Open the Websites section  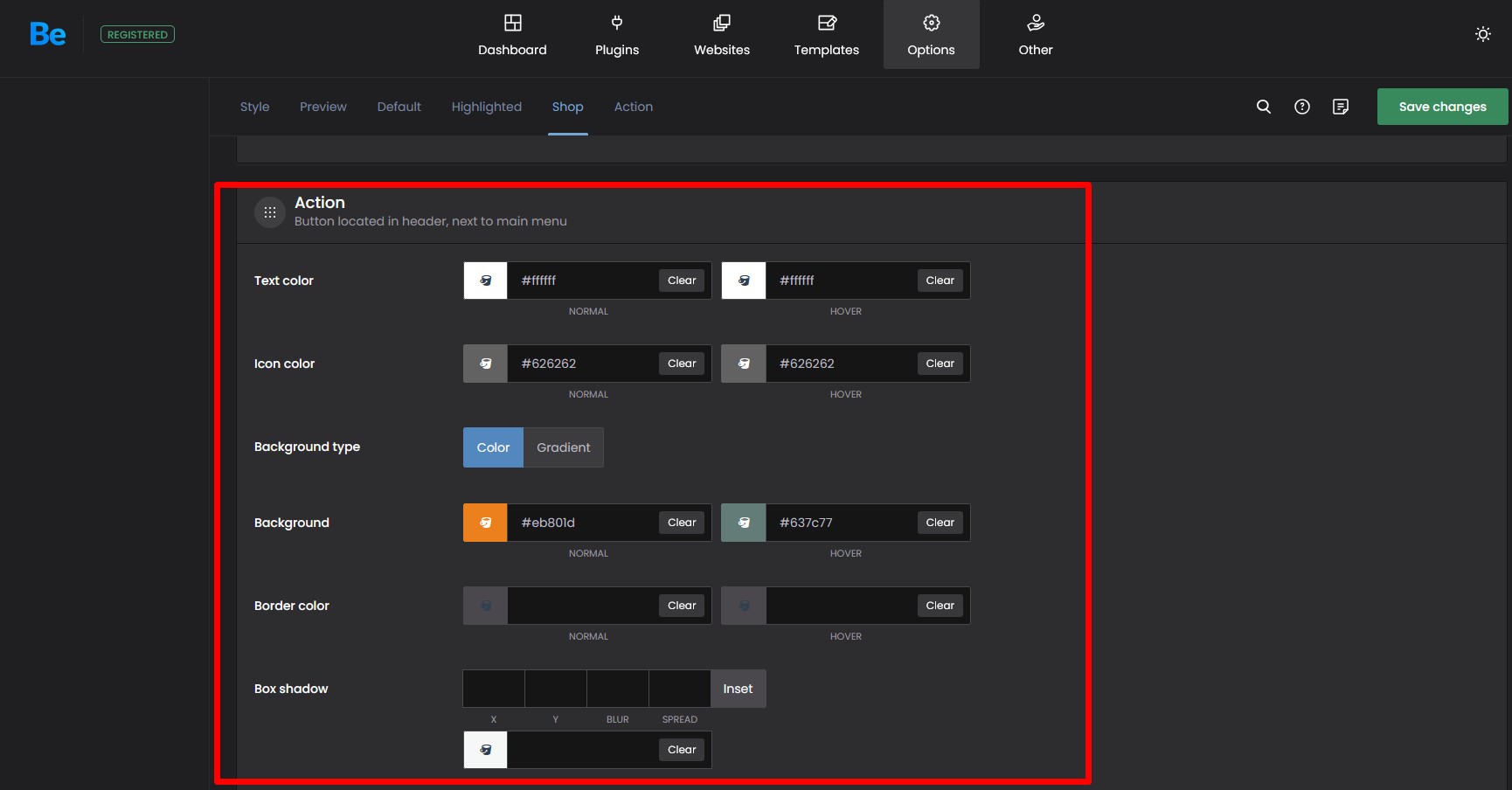click(721, 35)
